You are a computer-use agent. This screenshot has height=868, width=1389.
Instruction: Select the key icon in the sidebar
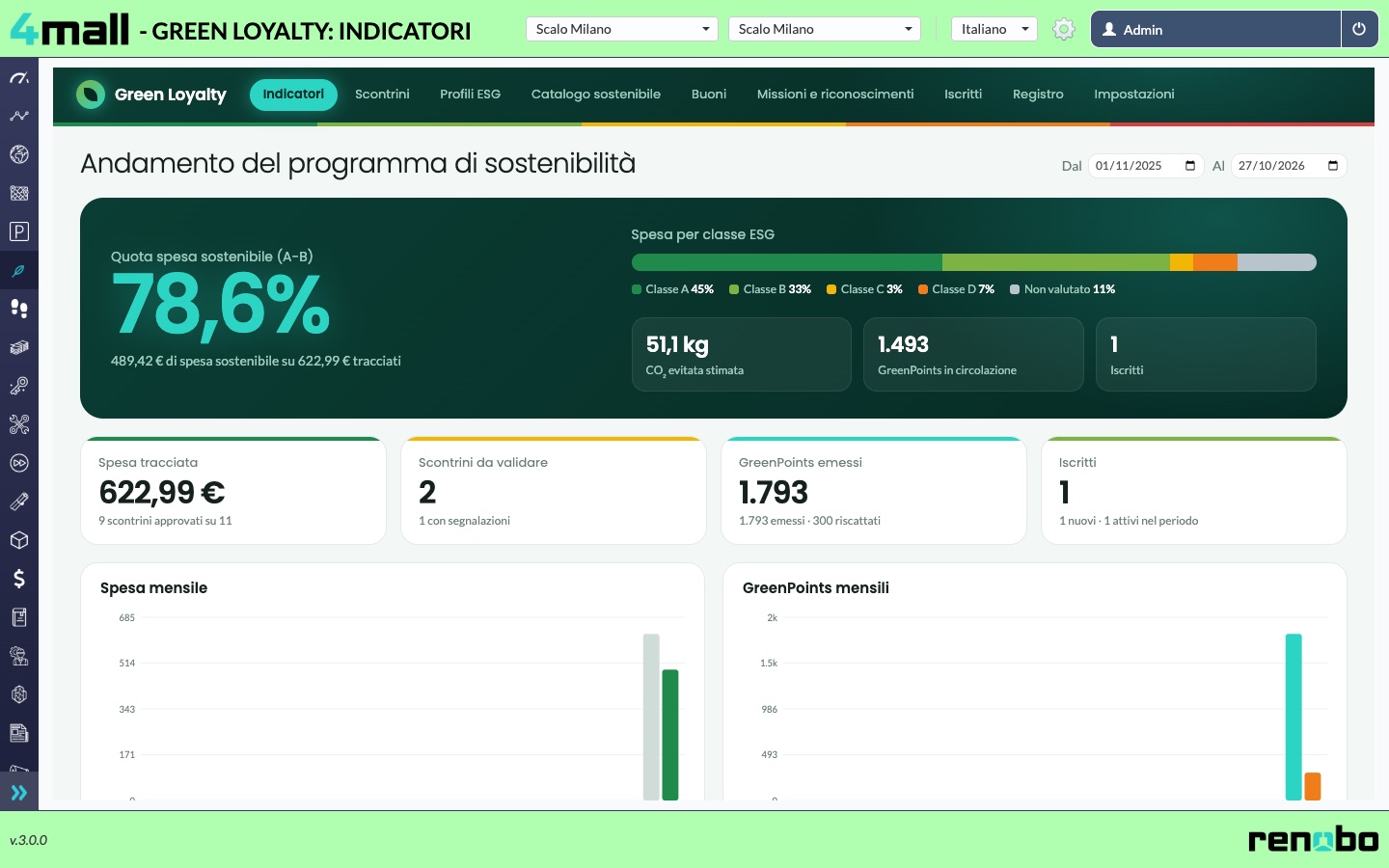(x=18, y=386)
